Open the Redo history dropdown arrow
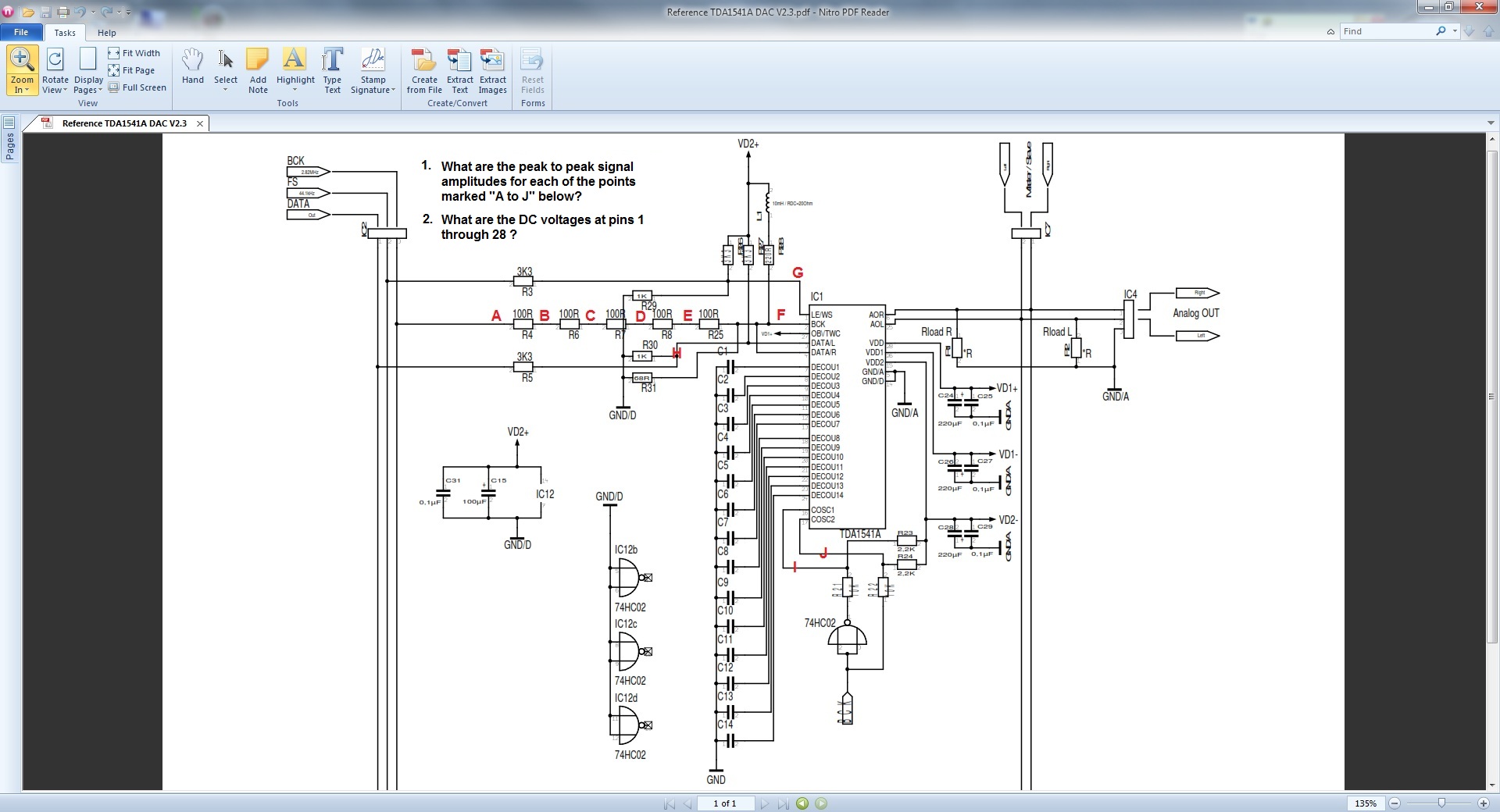 tap(118, 12)
